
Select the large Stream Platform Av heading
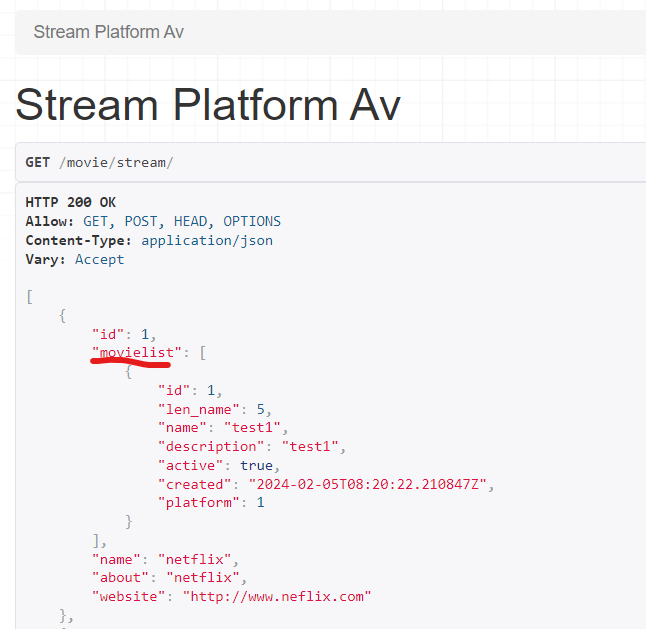point(208,105)
